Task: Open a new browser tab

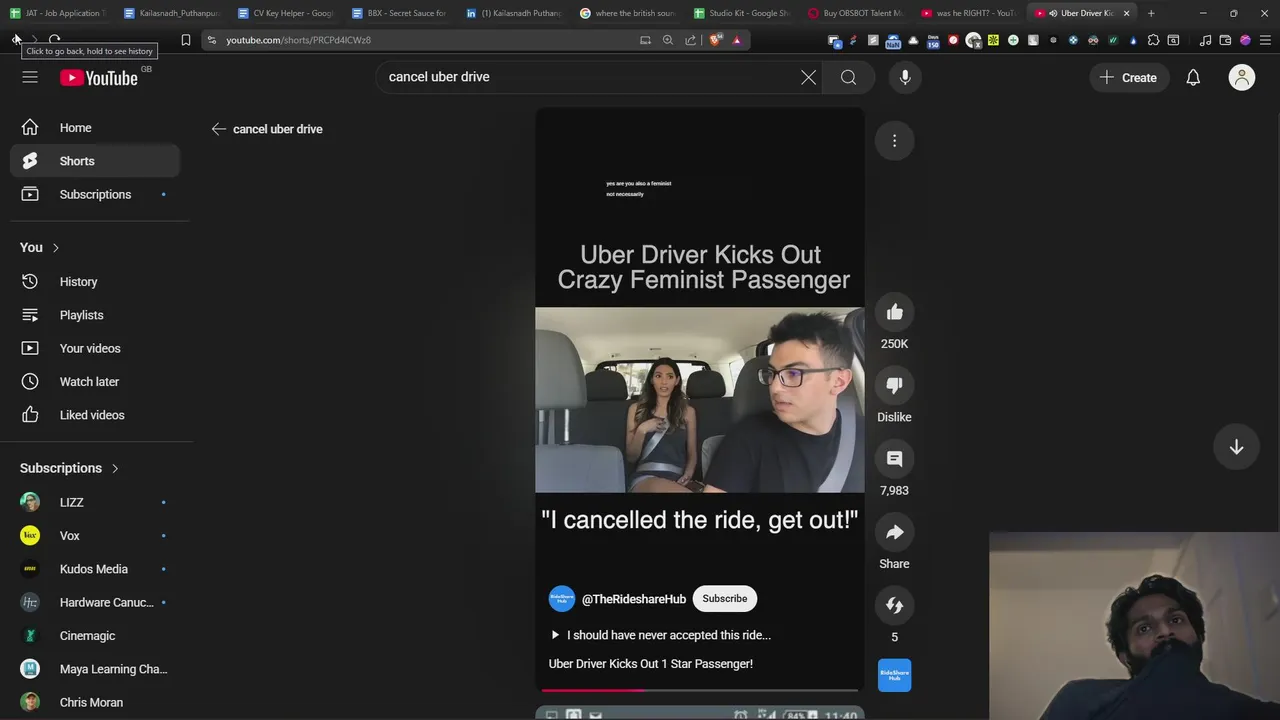Action: (x=1151, y=13)
